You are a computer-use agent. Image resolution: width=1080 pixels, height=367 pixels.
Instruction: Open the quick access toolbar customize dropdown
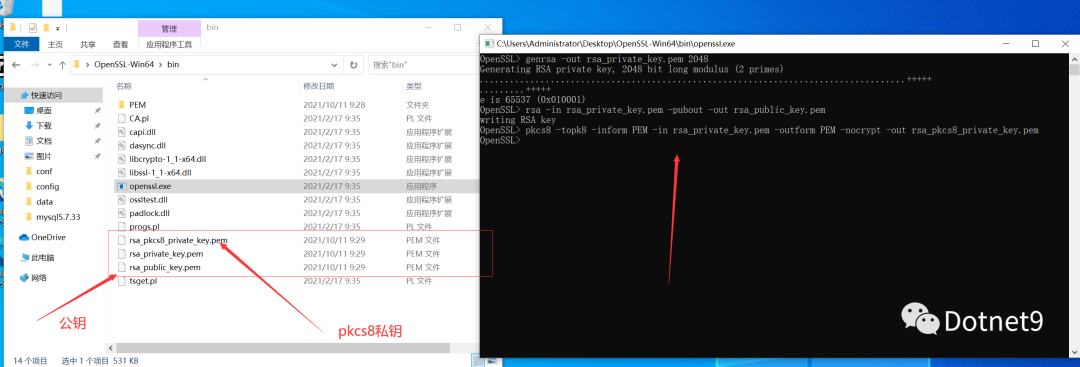[58, 29]
